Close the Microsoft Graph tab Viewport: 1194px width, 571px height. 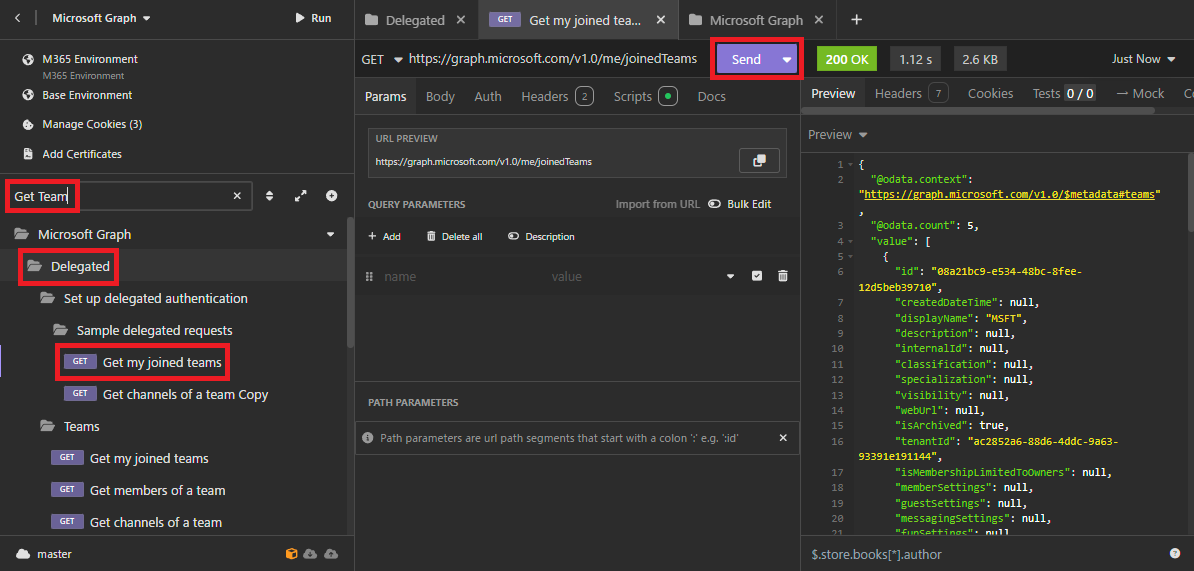(819, 20)
